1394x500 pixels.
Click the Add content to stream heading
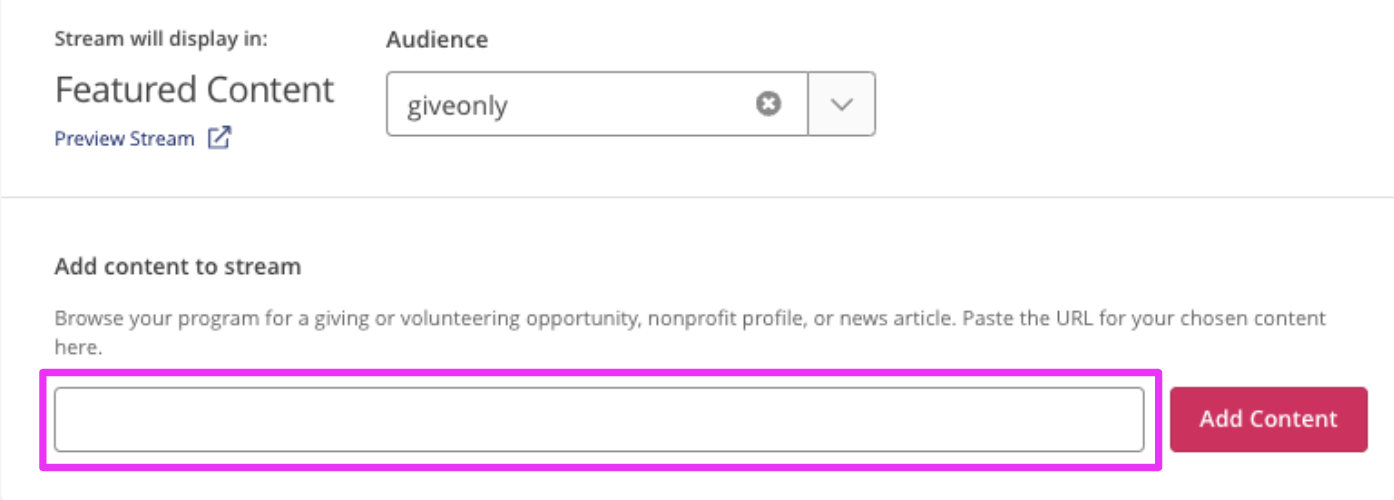point(178,267)
